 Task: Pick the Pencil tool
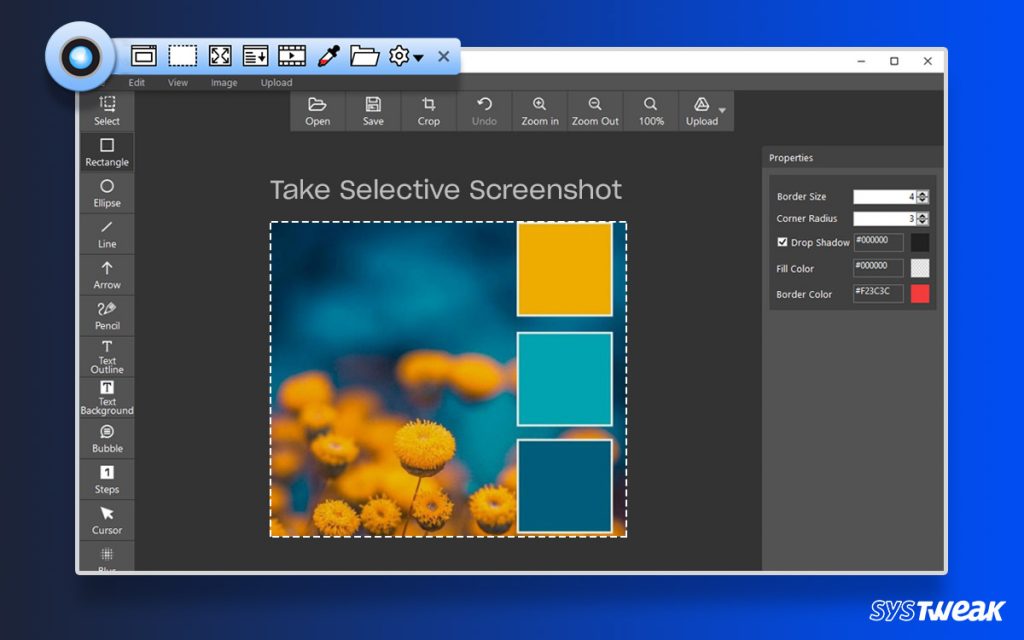point(106,315)
